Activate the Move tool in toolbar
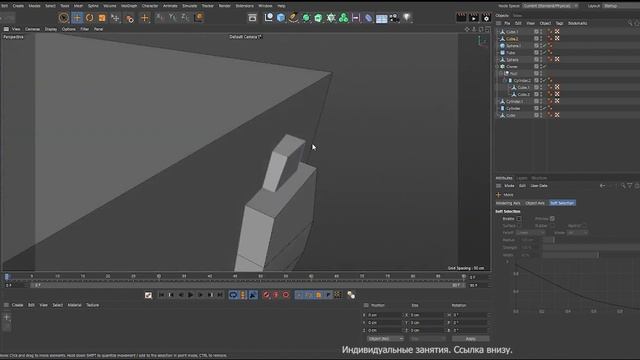This screenshot has width=640, height=360. pos(77,18)
